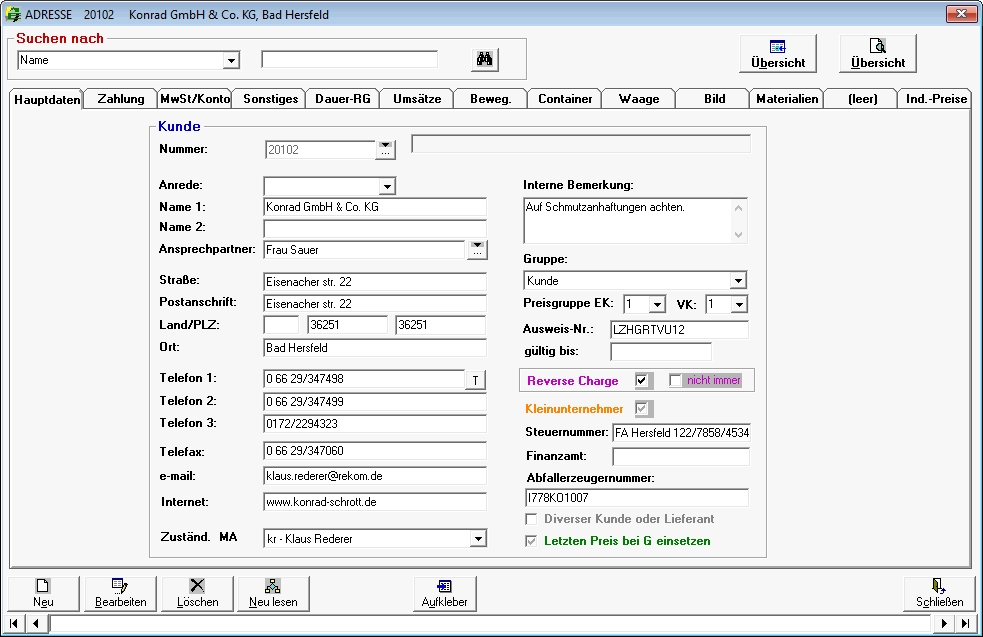Screen dimensions: 983x637
Task: Expand the Zuständ. MA dropdown
Action: (477, 539)
